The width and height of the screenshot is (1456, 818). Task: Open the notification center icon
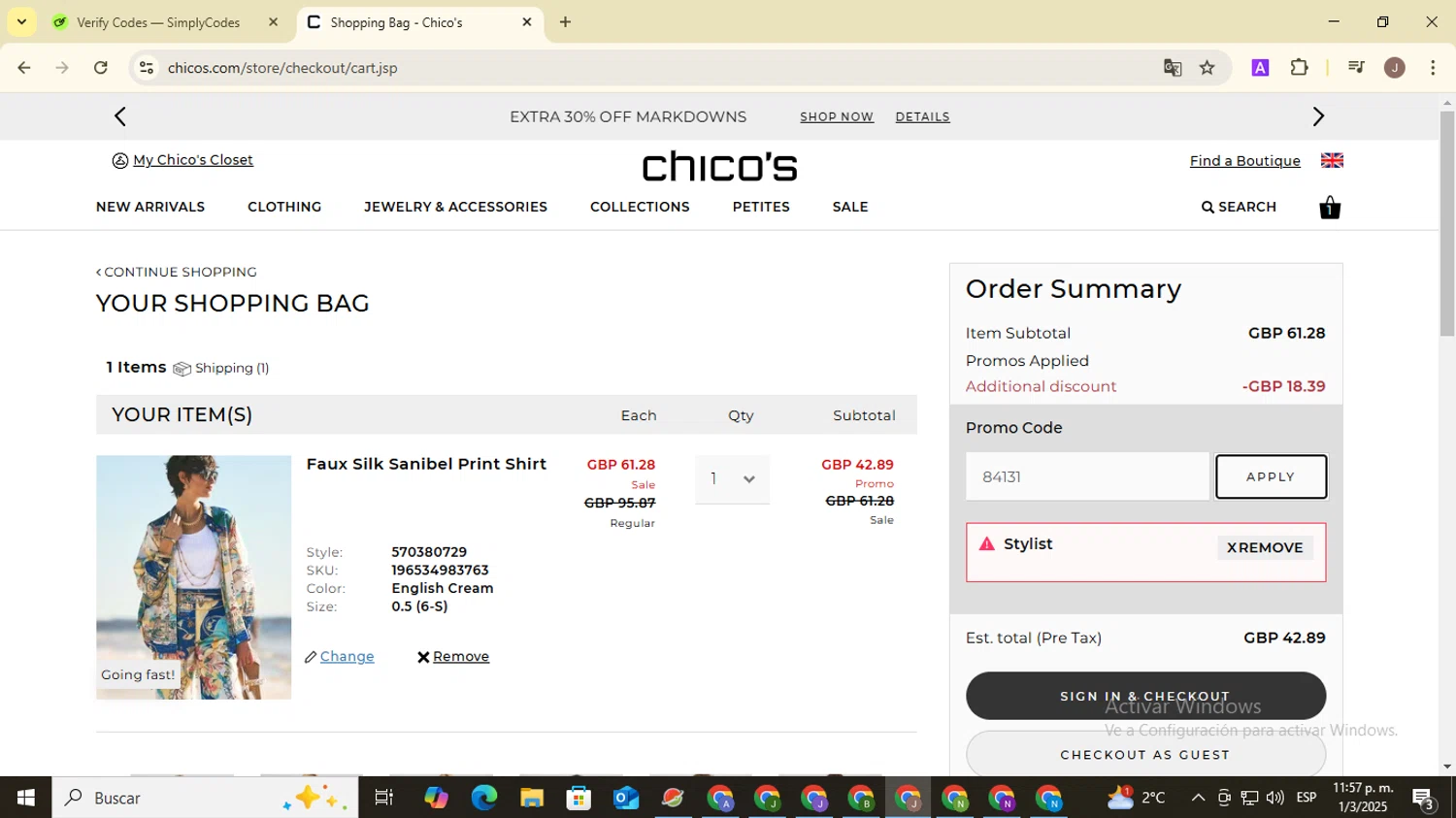(1424, 799)
